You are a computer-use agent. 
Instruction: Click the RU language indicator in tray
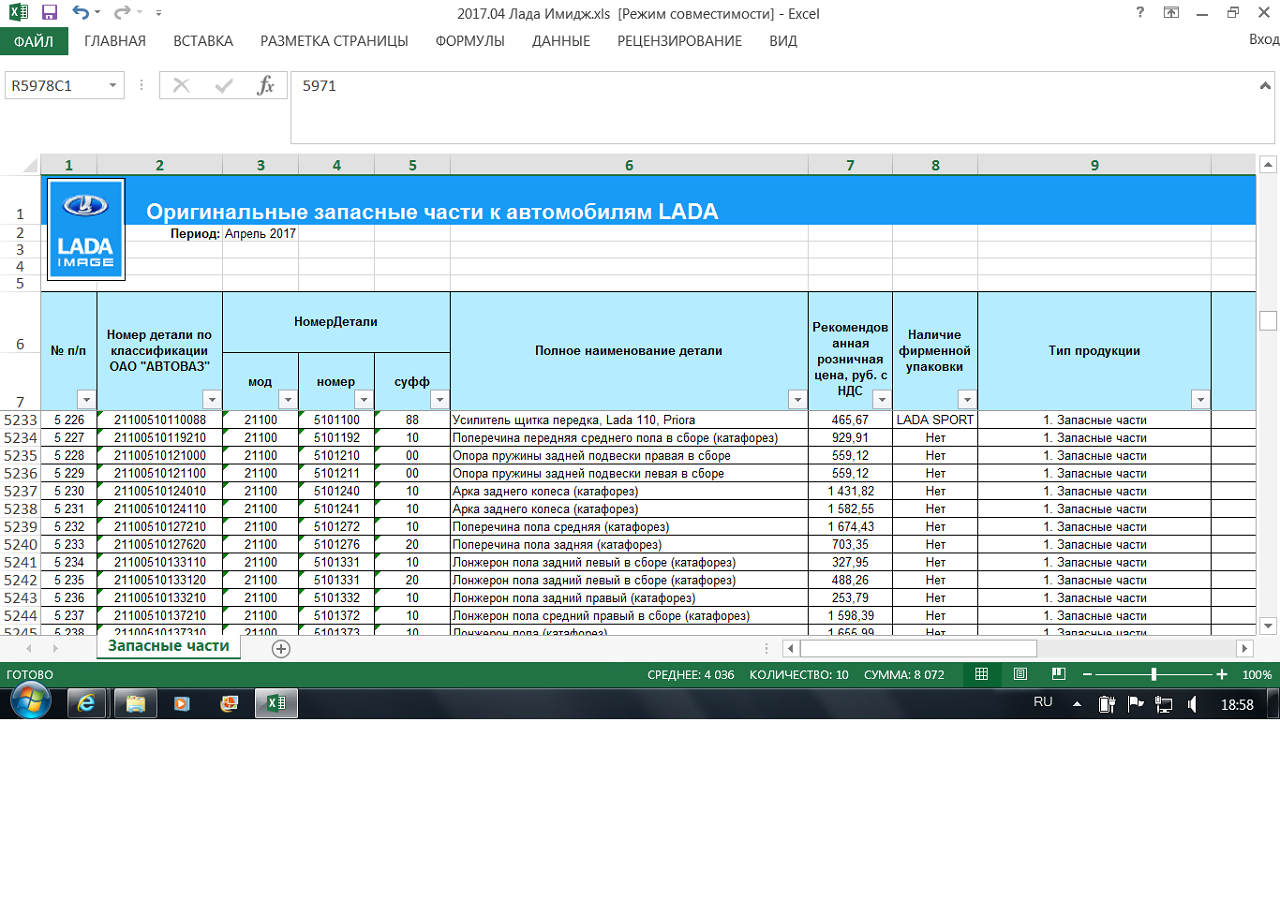point(1043,702)
